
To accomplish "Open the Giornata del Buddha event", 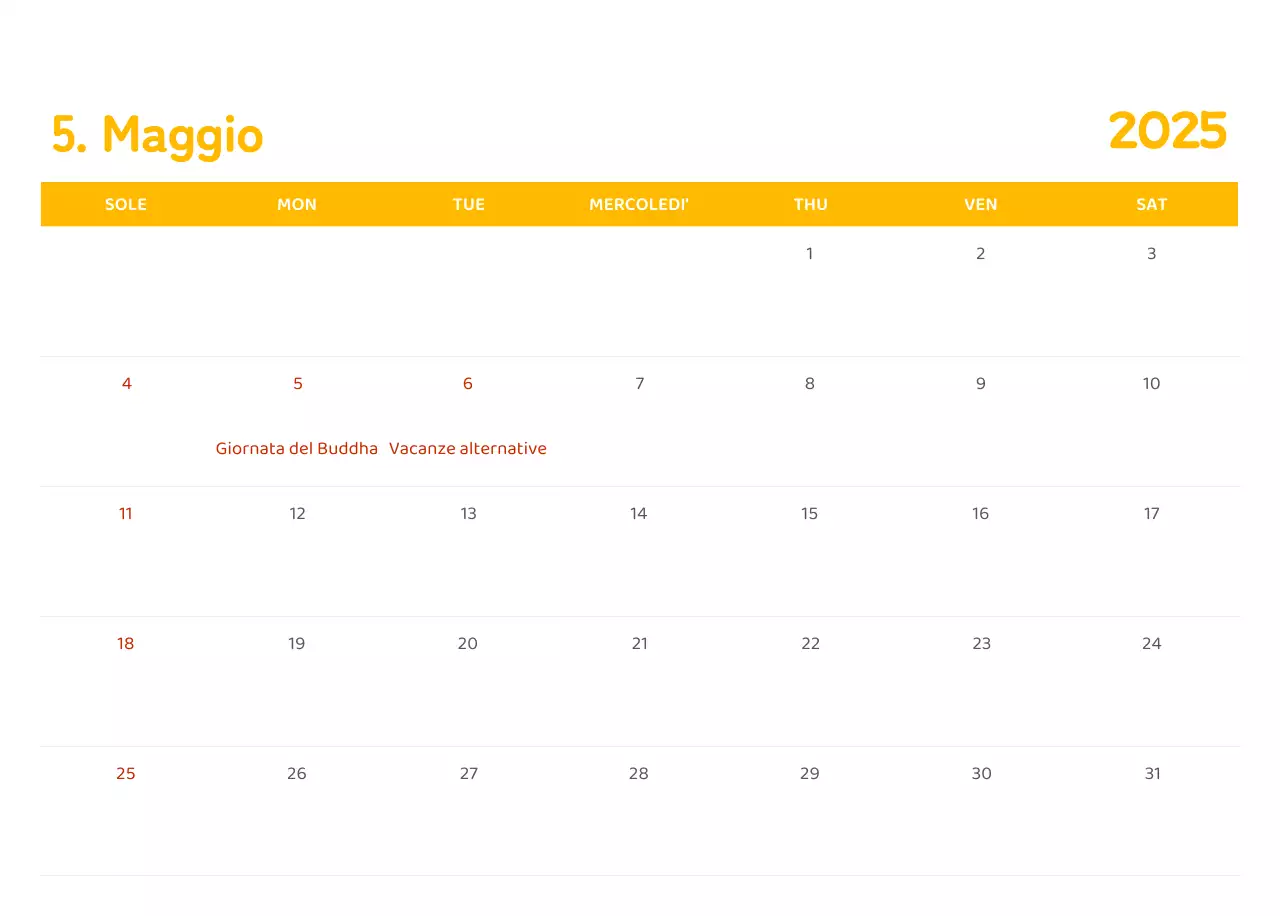I will [x=296, y=448].
